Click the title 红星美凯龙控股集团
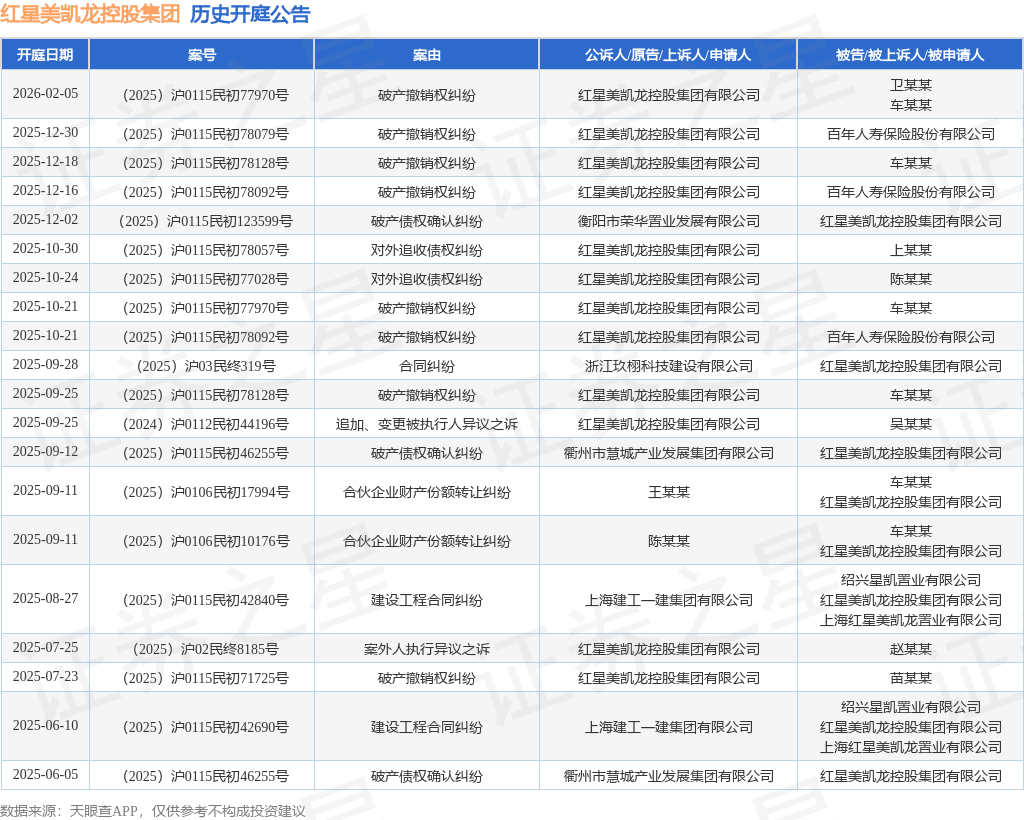The image size is (1024, 820). coord(90,14)
